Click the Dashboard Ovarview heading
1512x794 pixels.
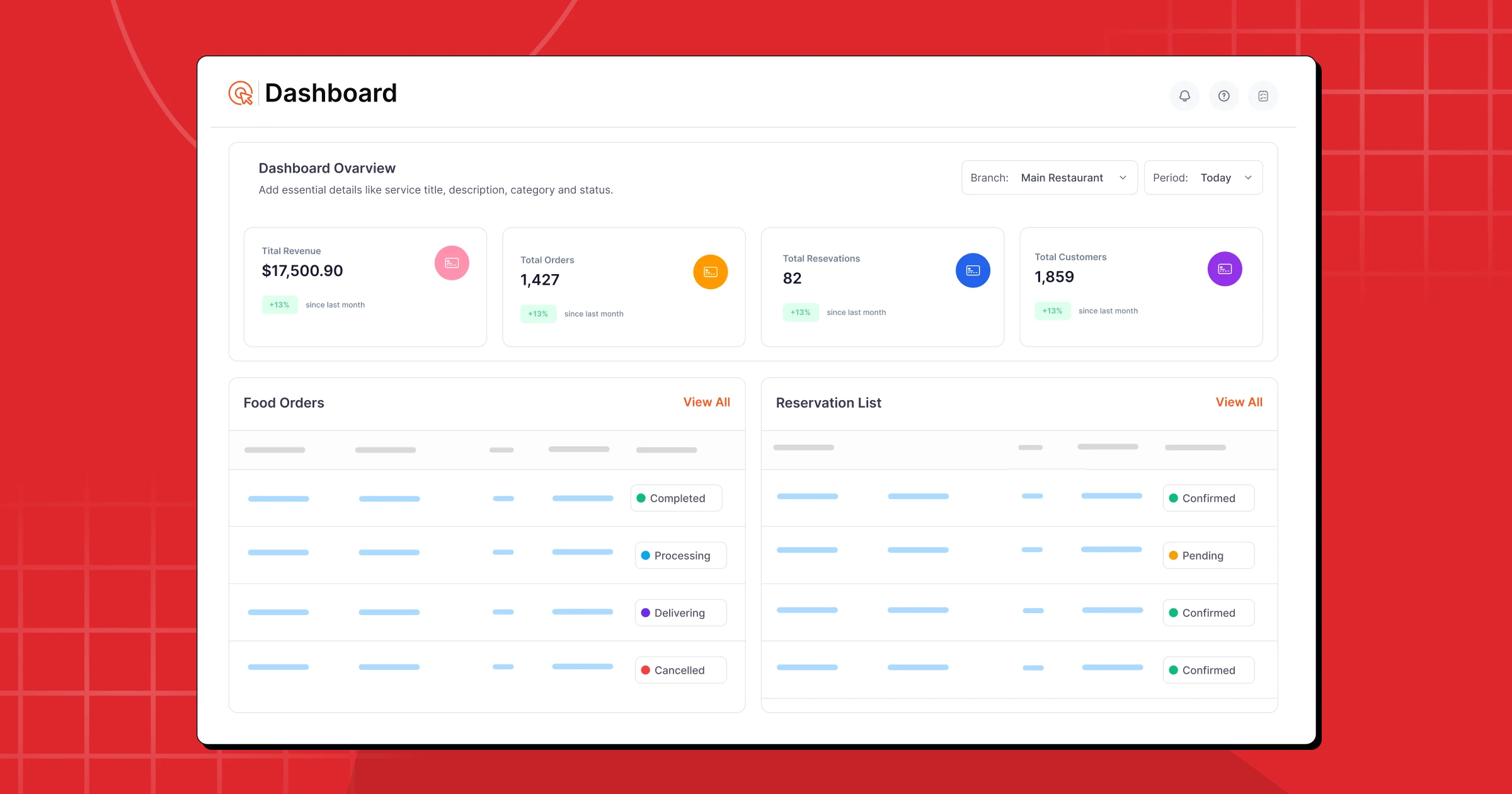point(327,168)
